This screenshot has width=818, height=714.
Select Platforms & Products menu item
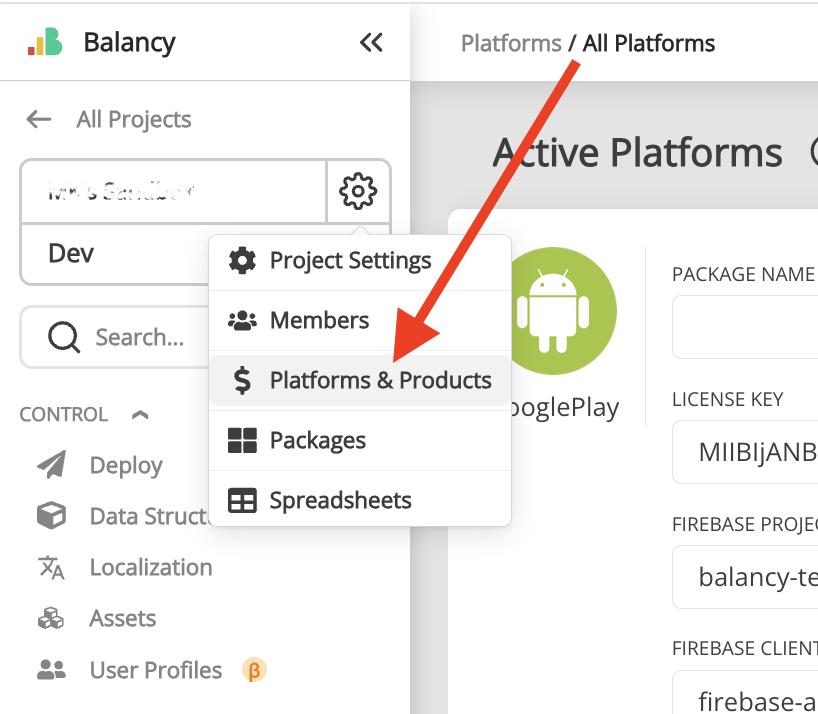(359, 380)
